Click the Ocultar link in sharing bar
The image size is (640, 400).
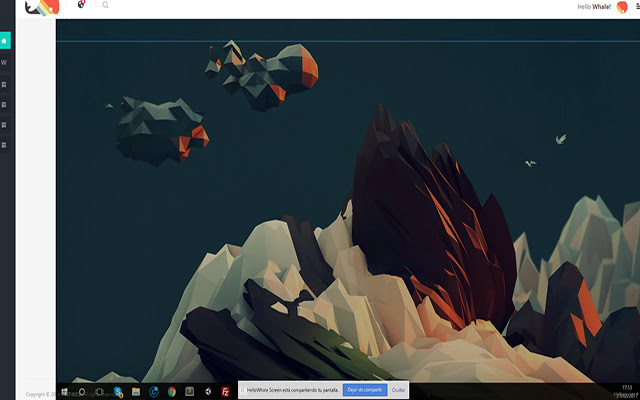pos(398,390)
